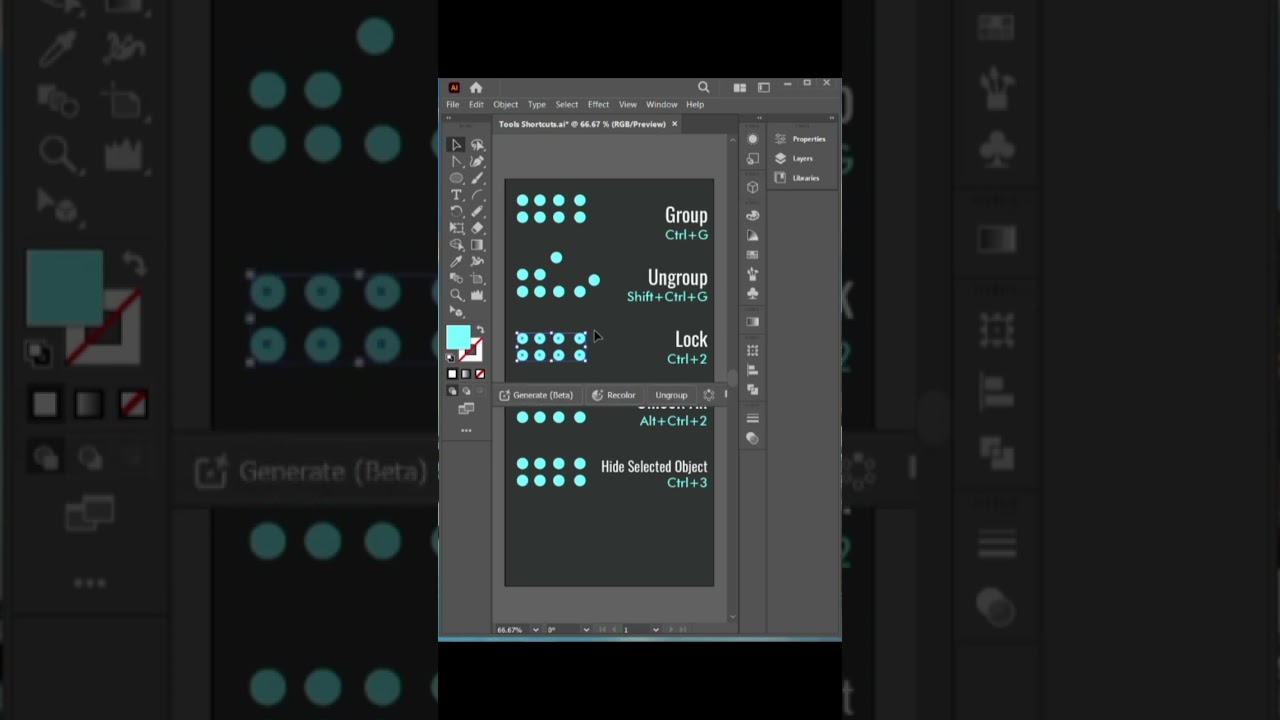The image size is (1280, 720).
Task: Collapse the Properties panel group arrows
Action: click(x=831, y=117)
